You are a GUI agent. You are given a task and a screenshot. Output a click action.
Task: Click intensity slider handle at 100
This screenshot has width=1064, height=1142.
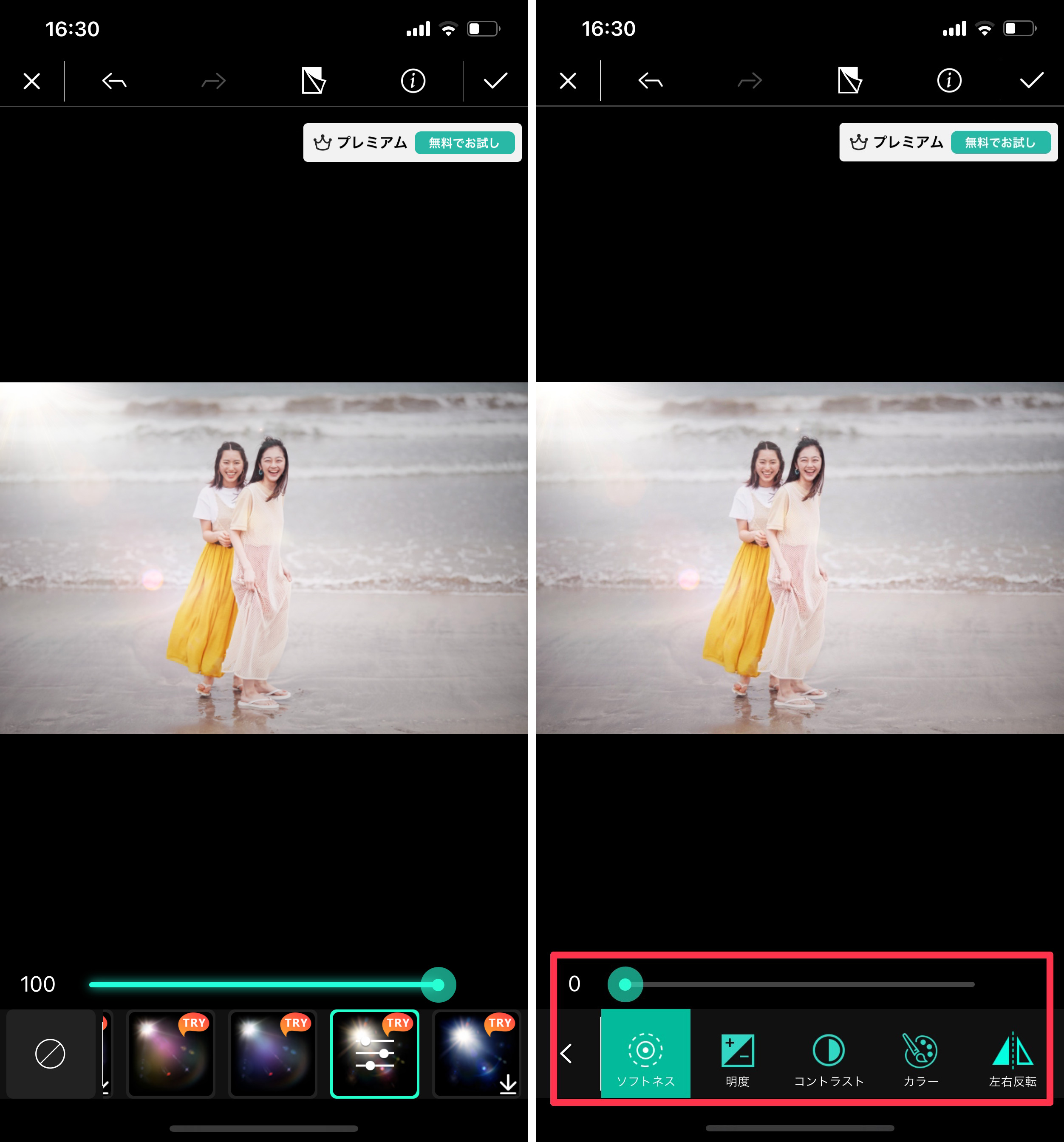click(x=439, y=985)
